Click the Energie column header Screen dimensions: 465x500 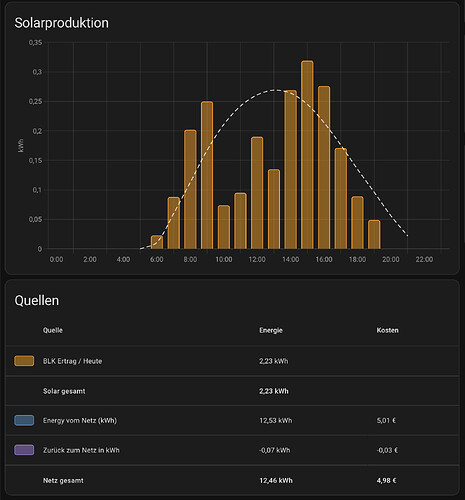point(271,330)
